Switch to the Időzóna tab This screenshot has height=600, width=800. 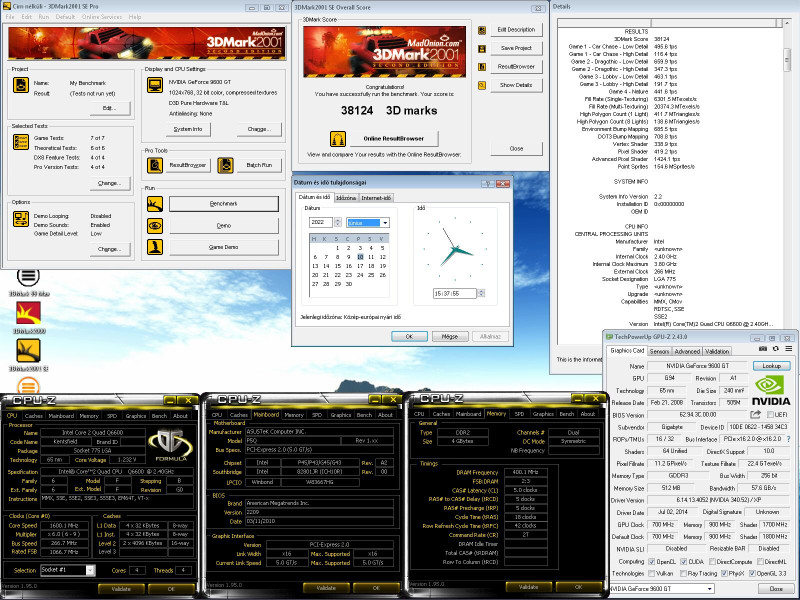[346, 198]
